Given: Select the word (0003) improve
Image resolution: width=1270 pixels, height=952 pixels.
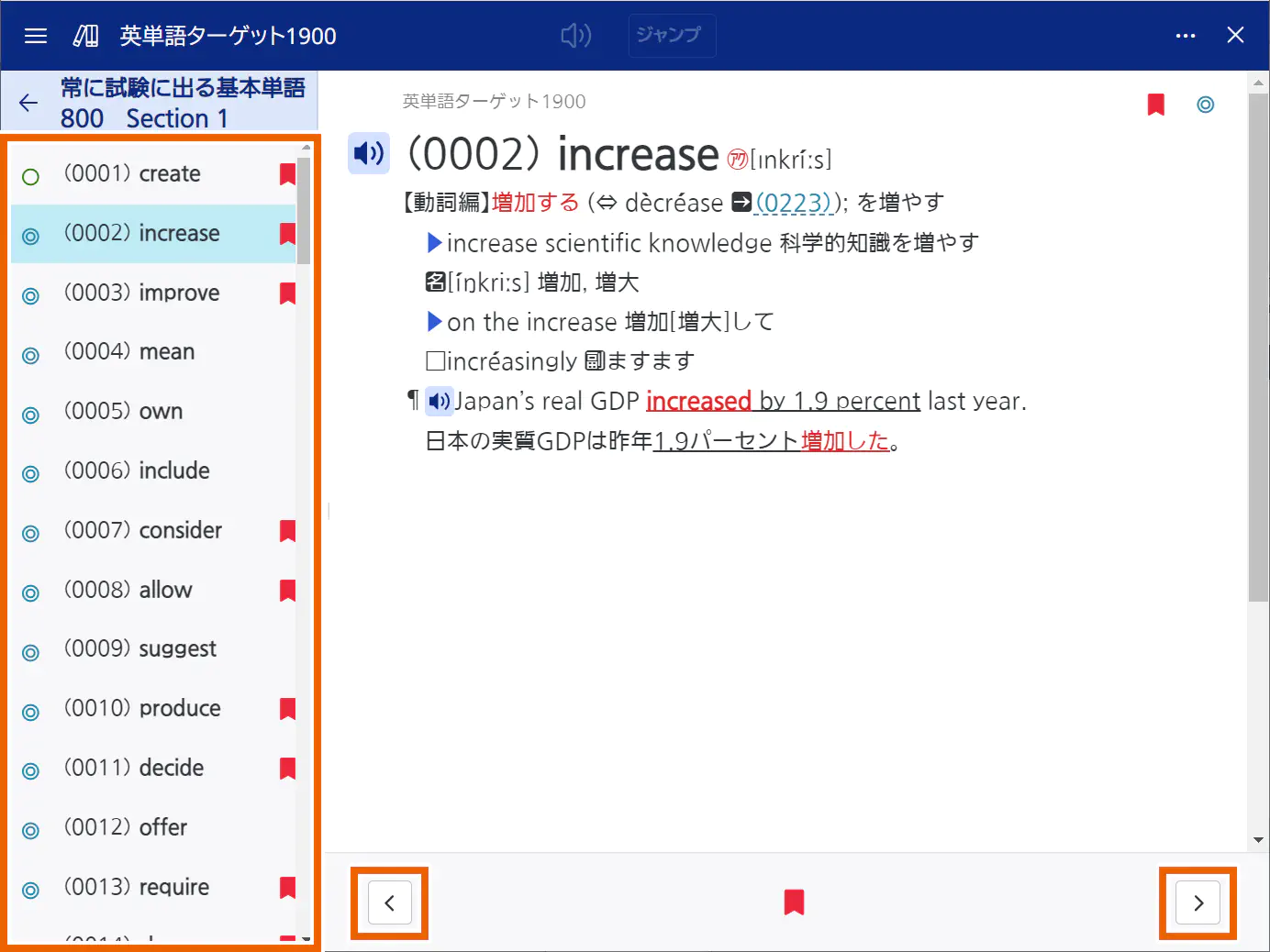Looking at the screenshot, I should coord(141,293).
